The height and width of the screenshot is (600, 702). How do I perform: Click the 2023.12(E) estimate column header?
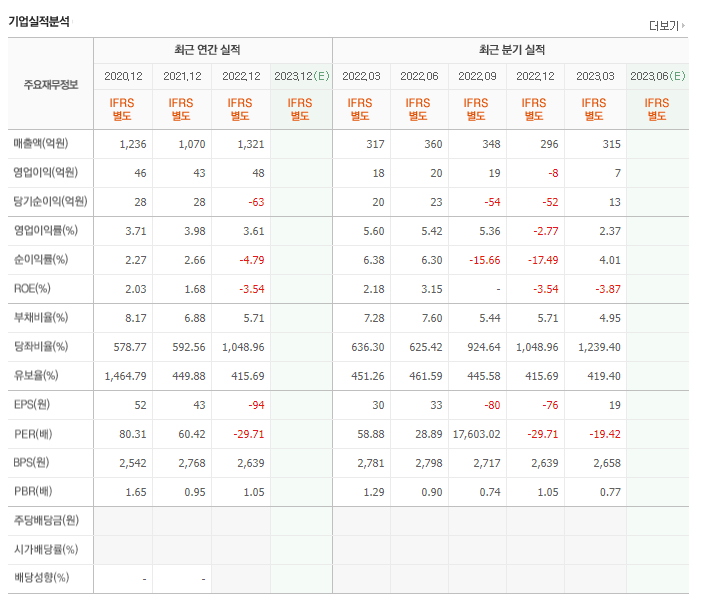pos(302,76)
